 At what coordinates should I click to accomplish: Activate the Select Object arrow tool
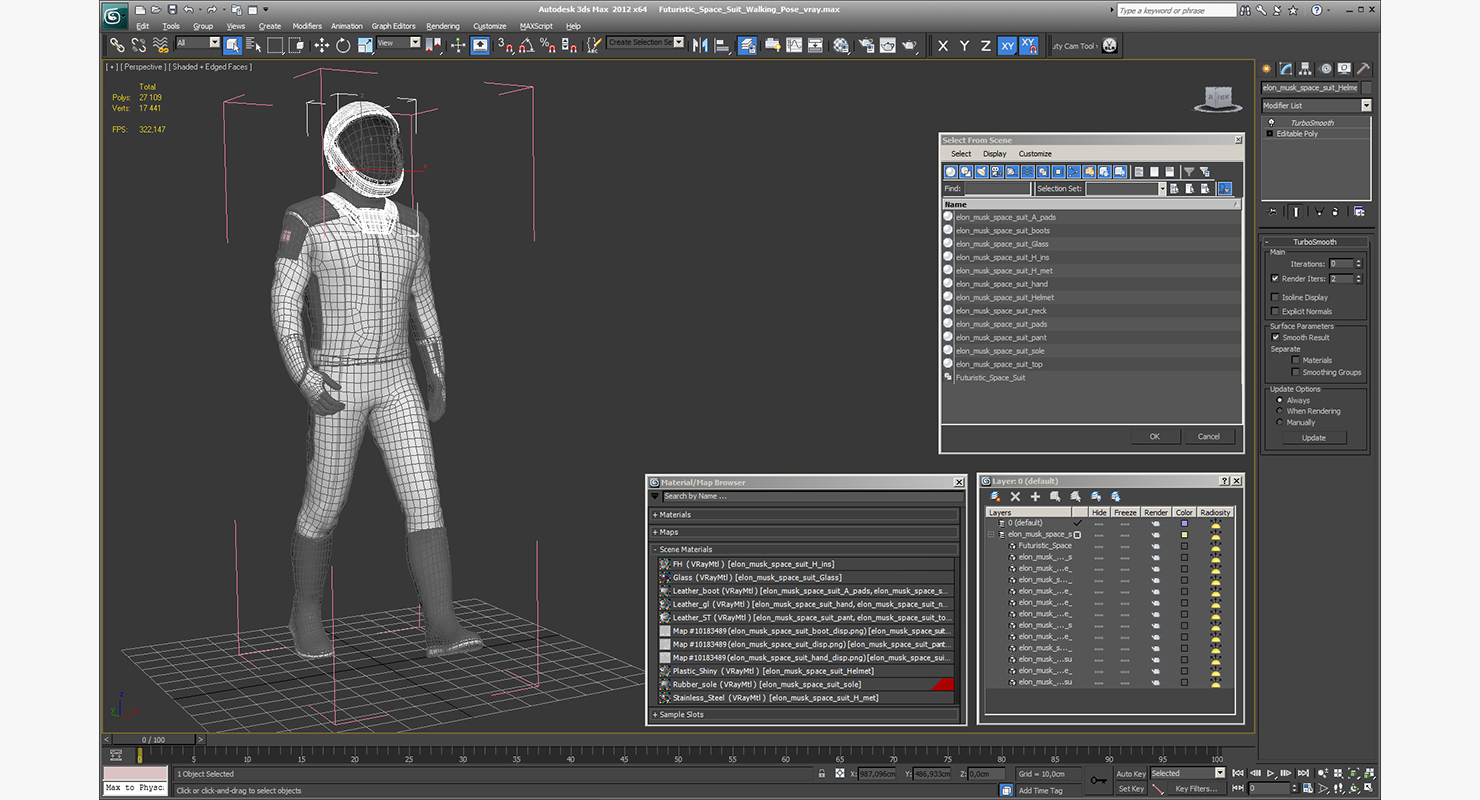pos(232,45)
